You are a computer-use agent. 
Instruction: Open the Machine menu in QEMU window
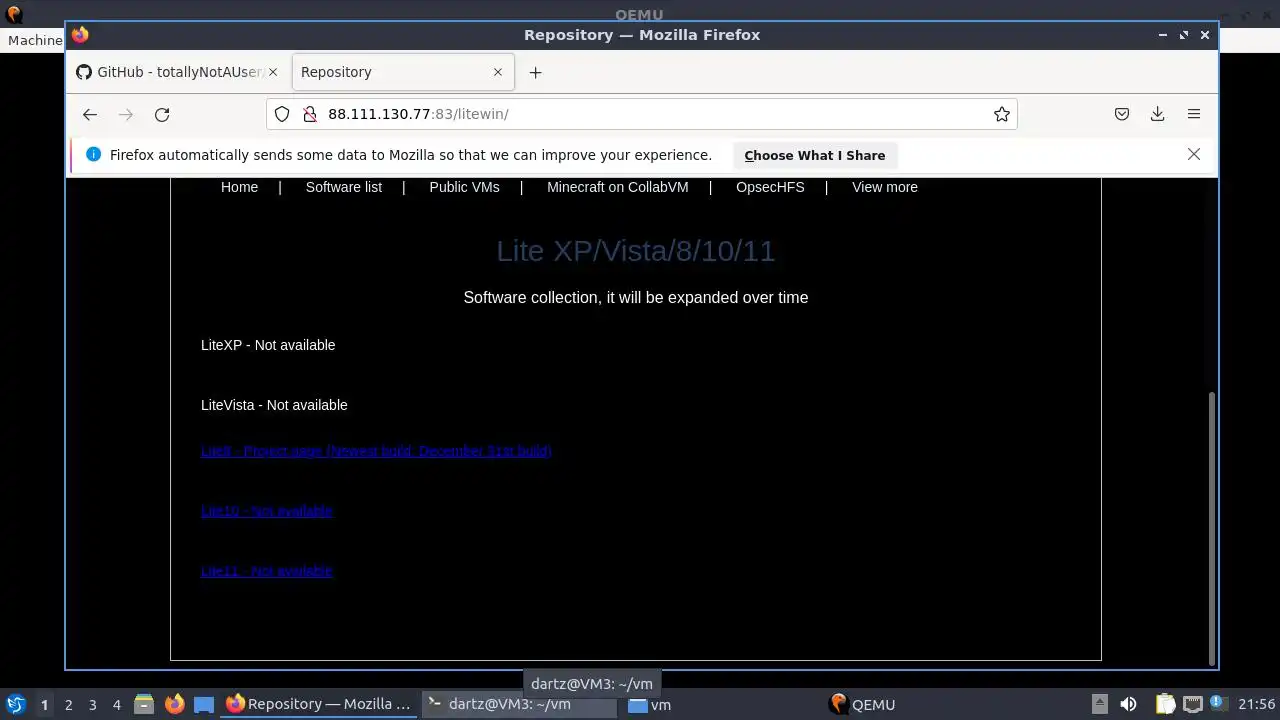point(35,40)
